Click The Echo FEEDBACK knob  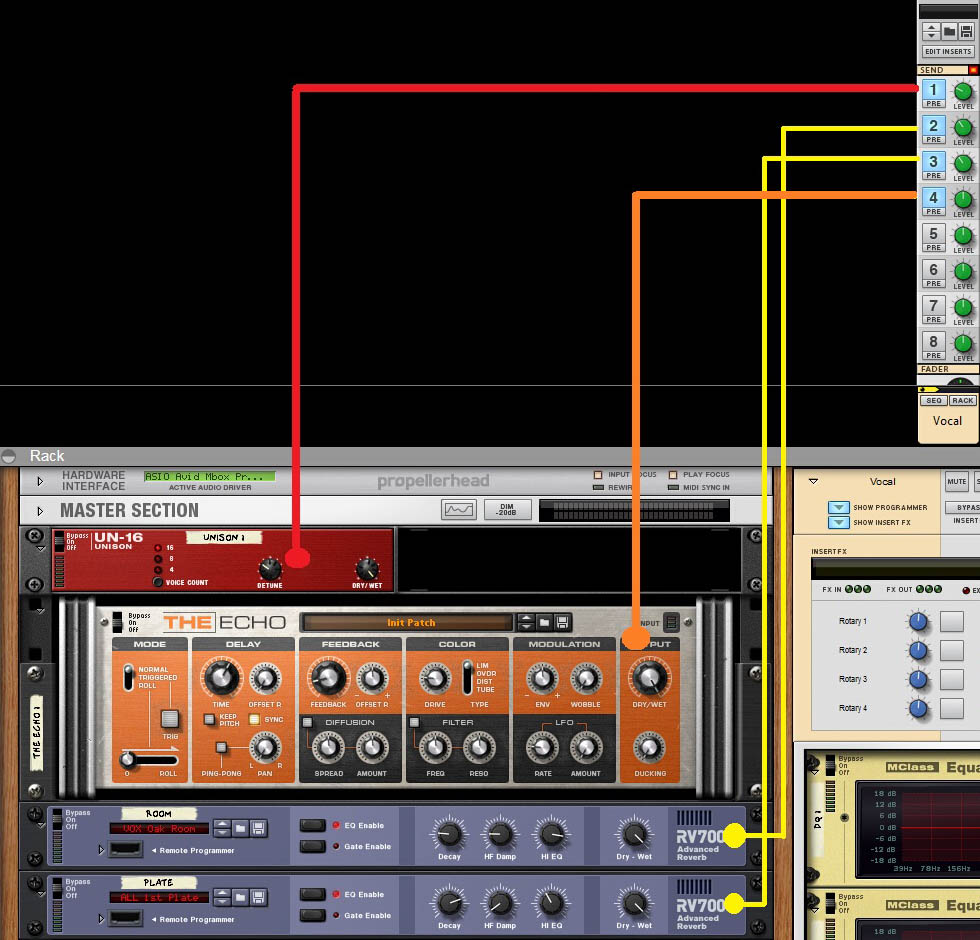coord(328,678)
